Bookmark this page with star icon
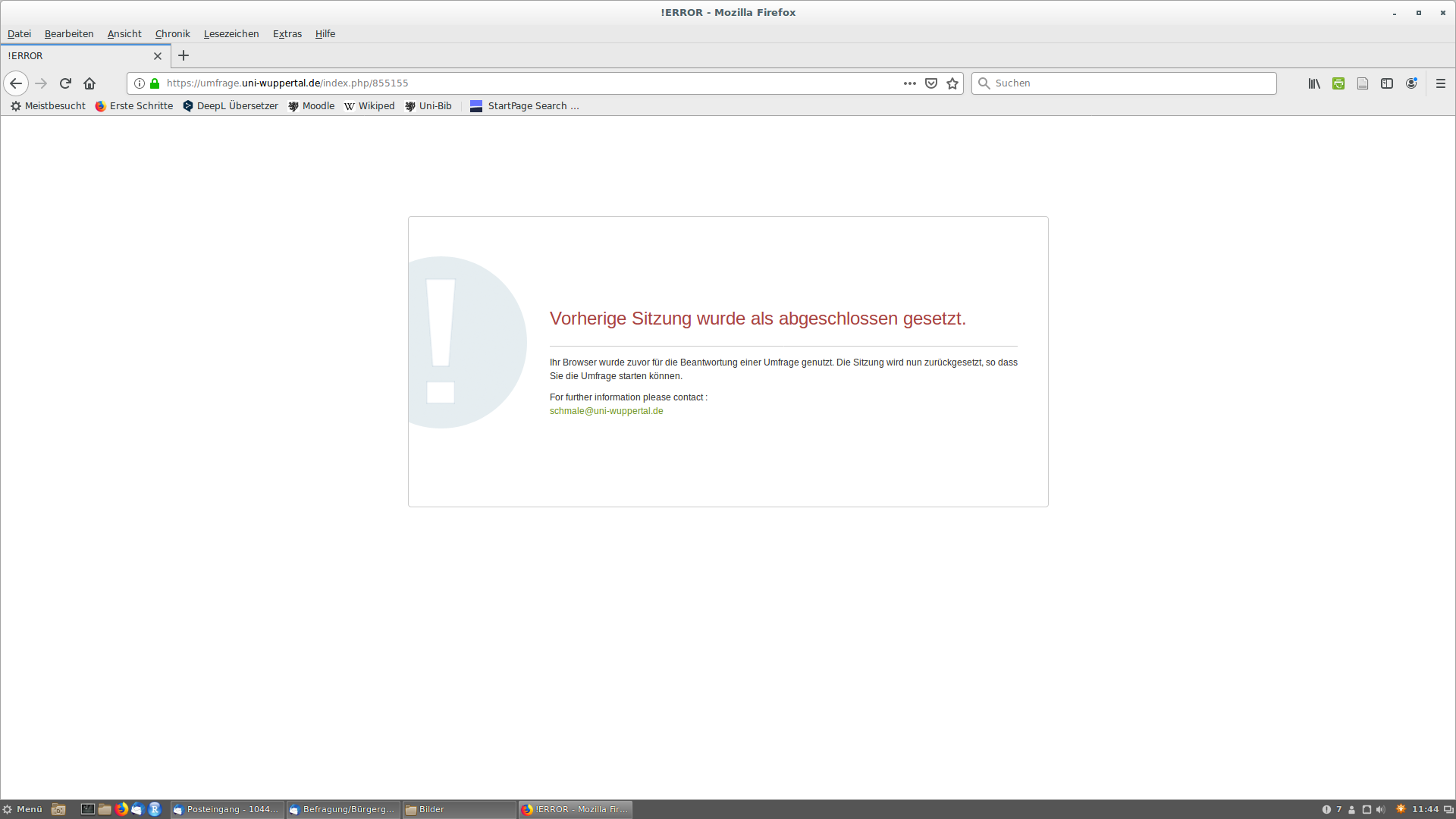 952,83
